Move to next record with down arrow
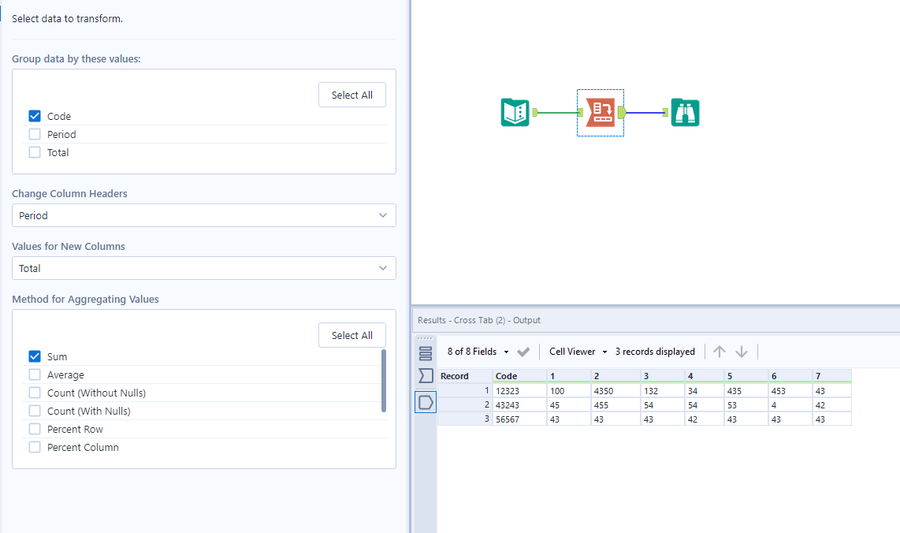Screen dimensions: 900x533 tap(742, 351)
